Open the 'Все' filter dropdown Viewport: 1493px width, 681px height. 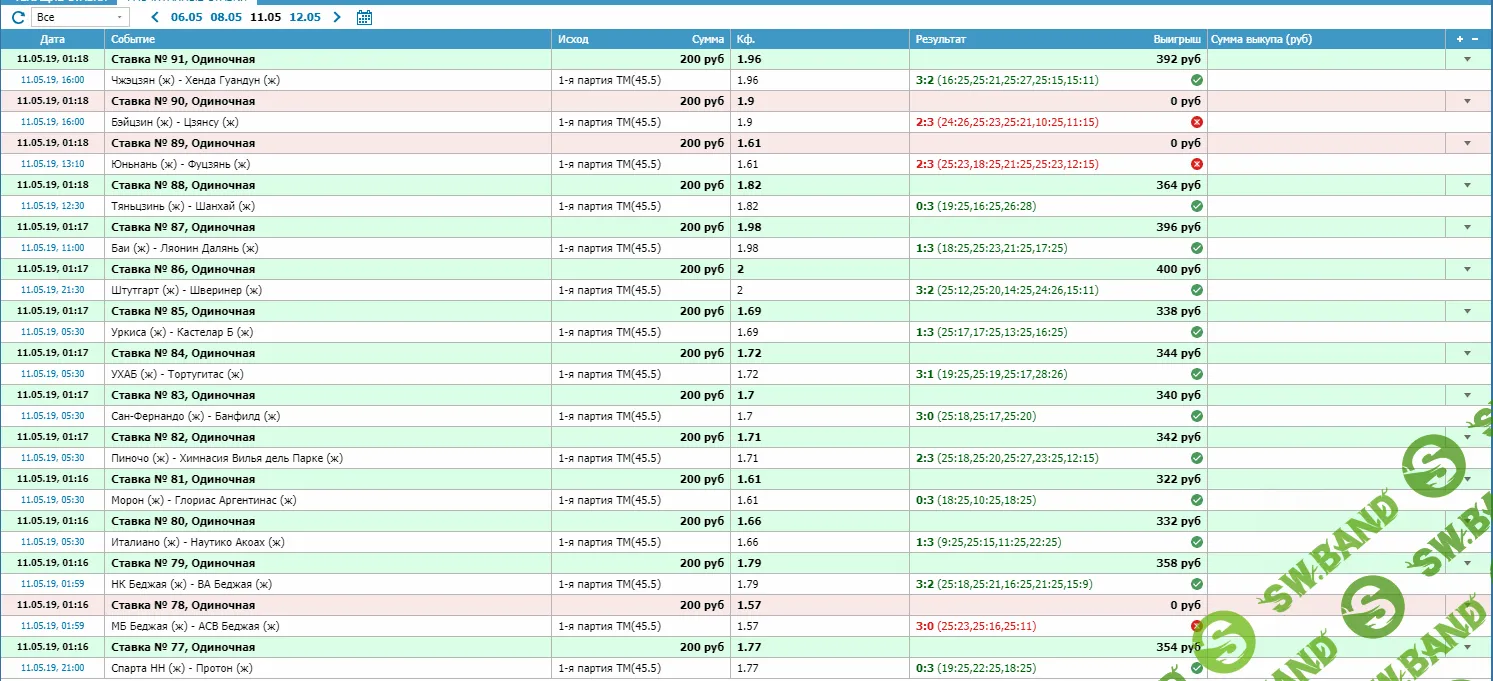[x=79, y=17]
